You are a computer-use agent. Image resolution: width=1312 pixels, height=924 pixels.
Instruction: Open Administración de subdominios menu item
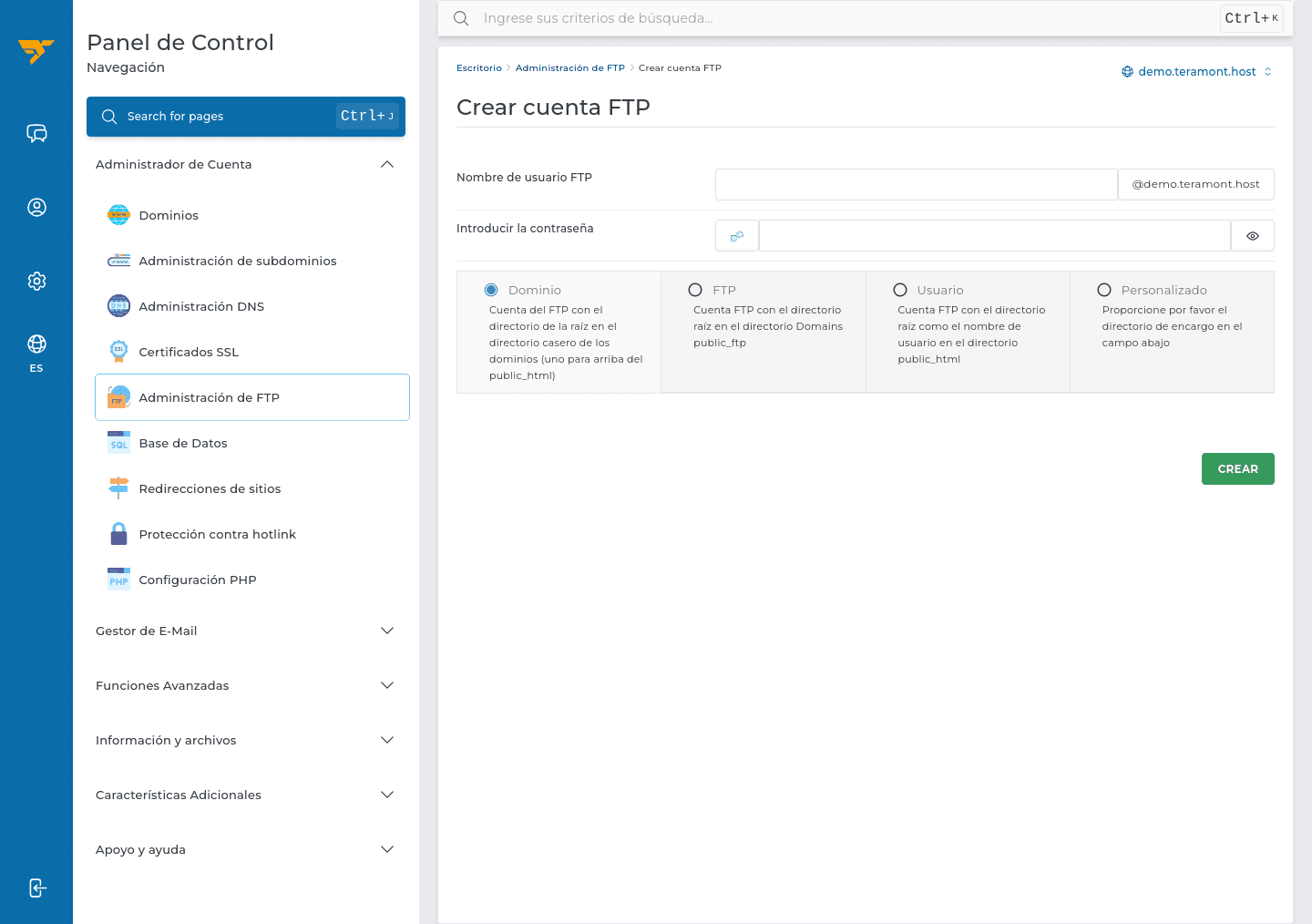[x=252, y=261]
